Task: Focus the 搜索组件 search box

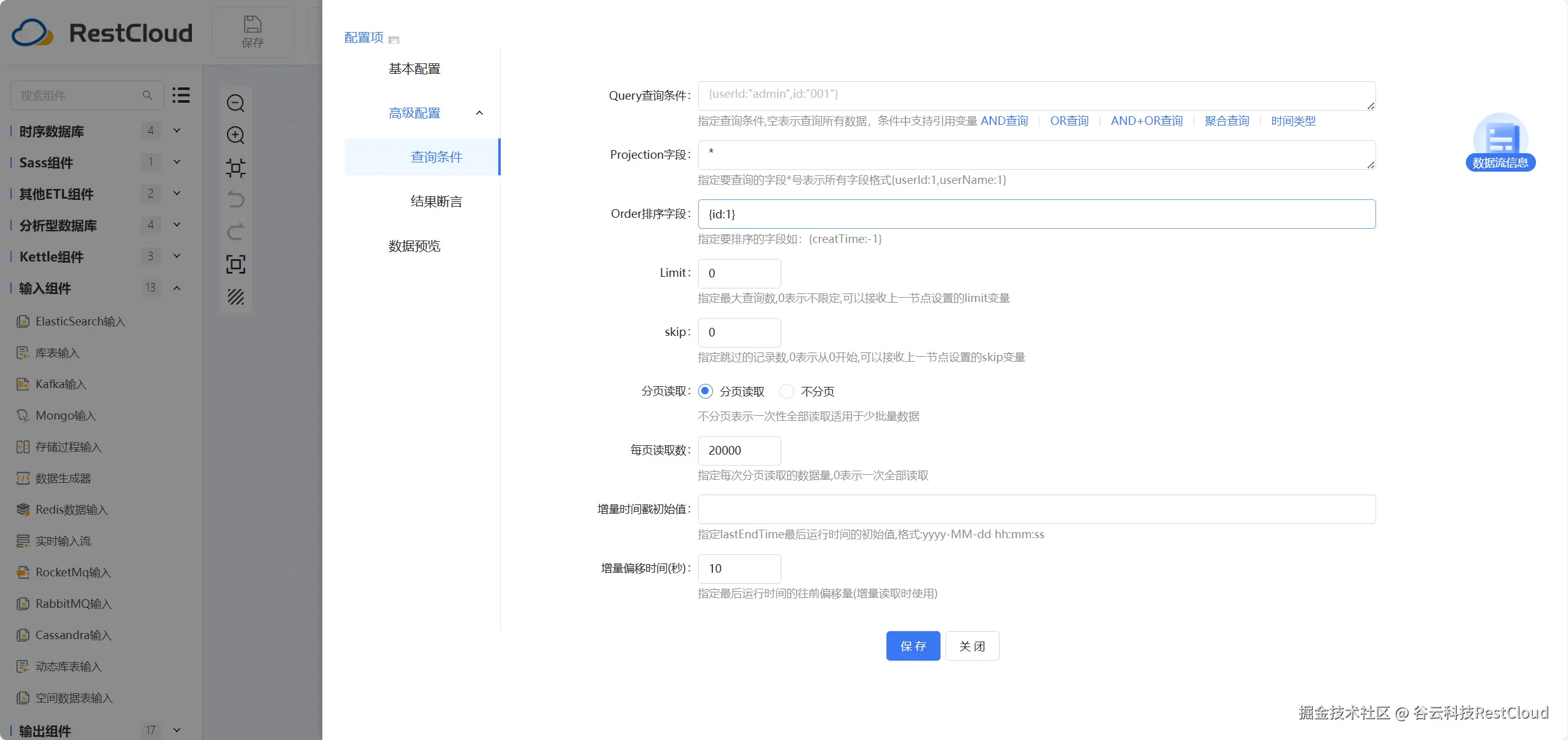Action: 87,95
